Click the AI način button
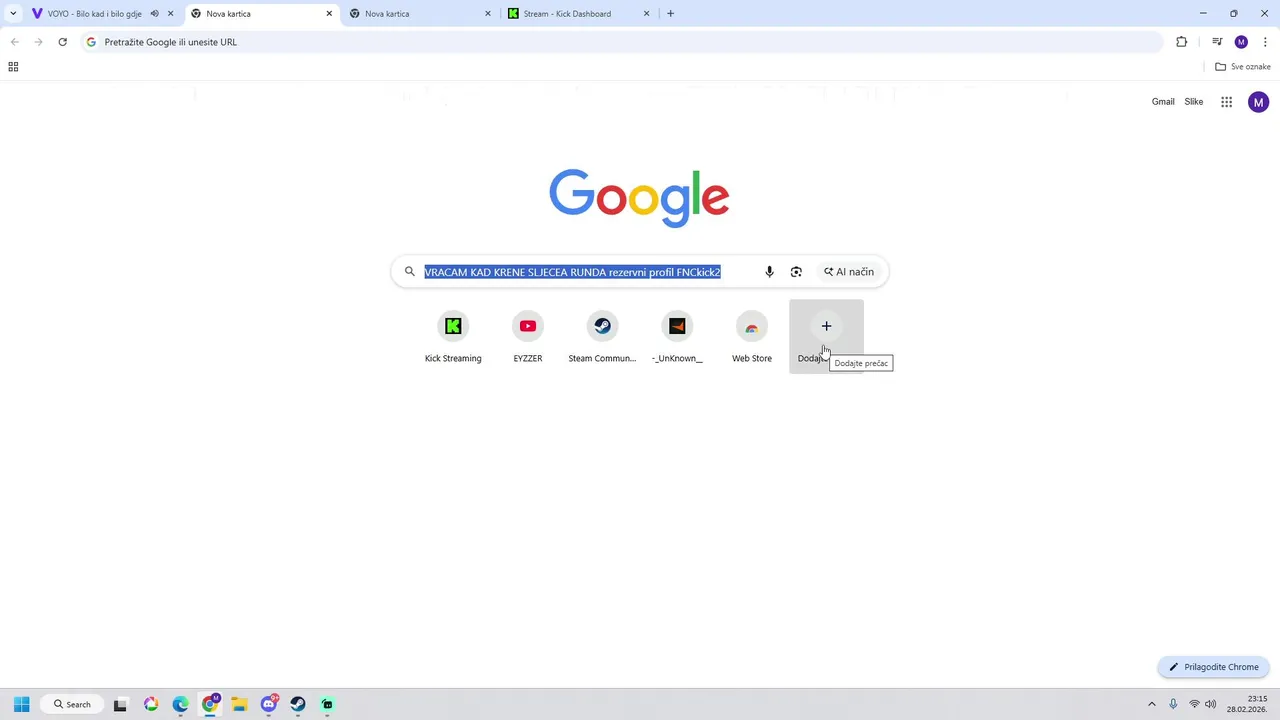This screenshot has width=1280, height=720. point(849,272)
